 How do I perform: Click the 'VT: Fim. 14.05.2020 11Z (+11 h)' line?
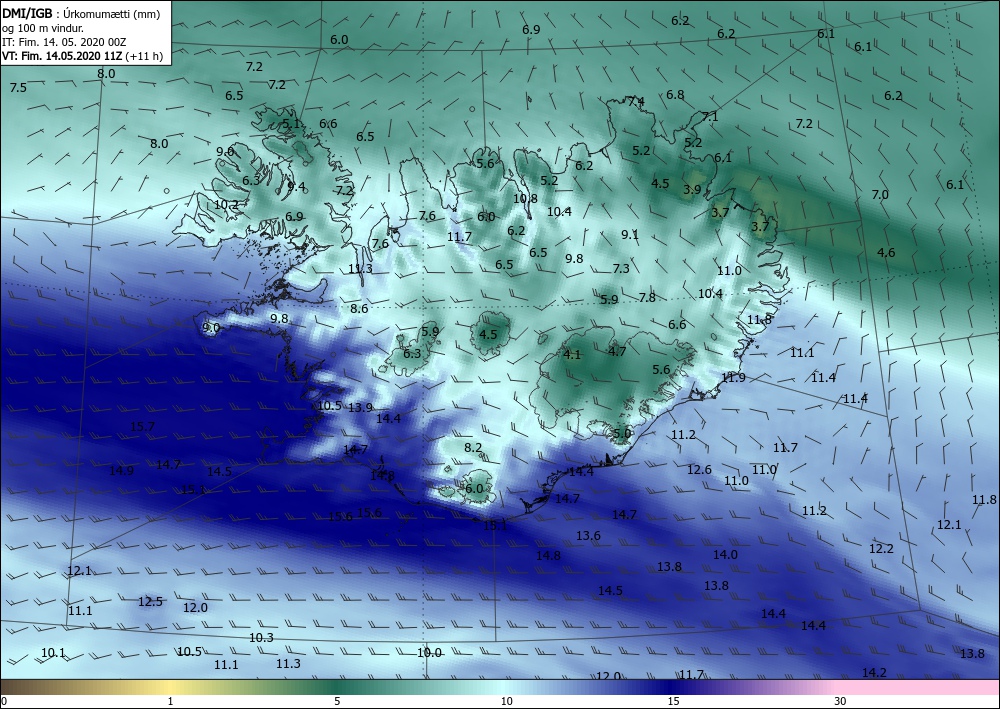pos(82,56)
